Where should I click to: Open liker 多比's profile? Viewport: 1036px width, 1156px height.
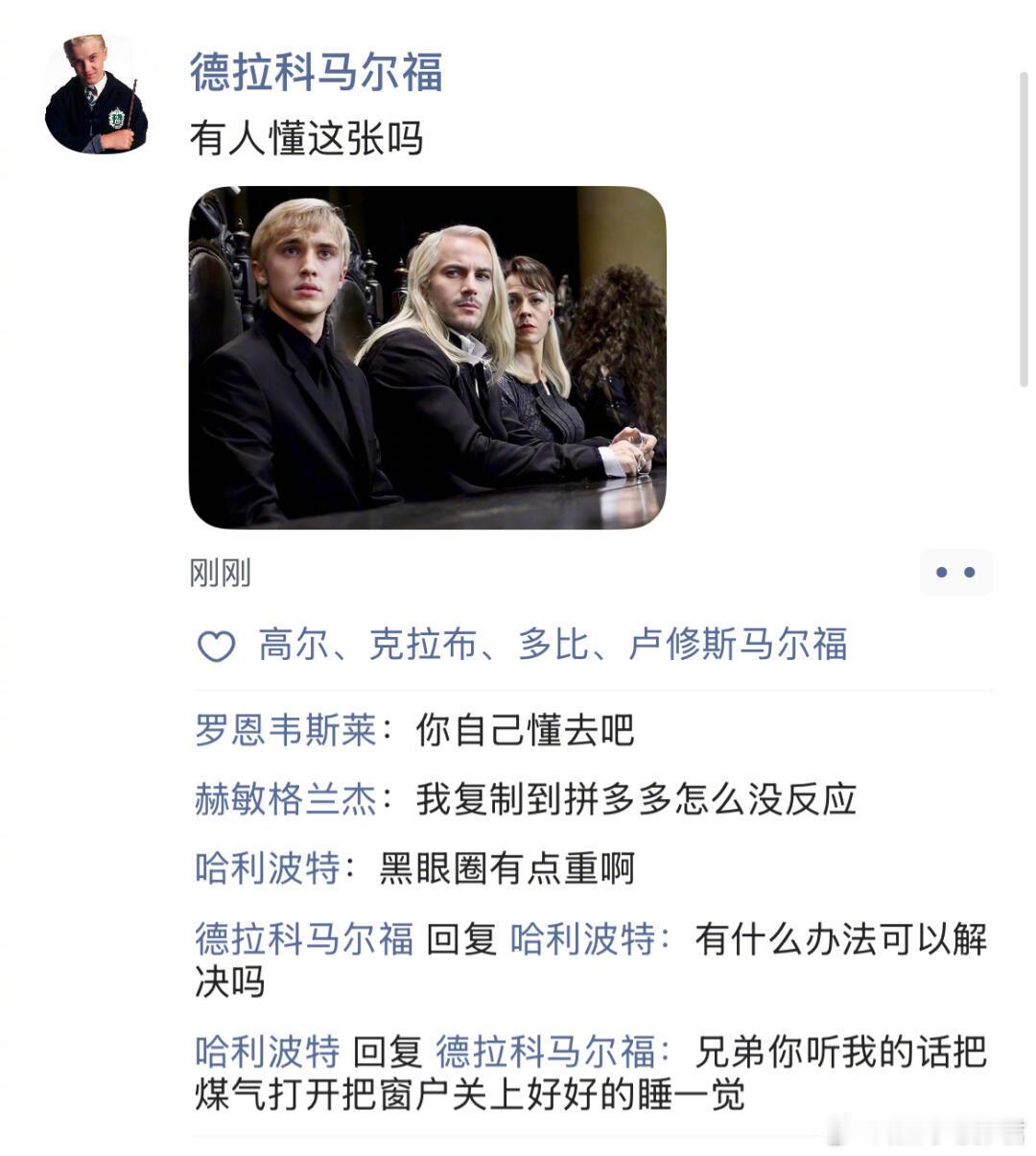click(553, 645)
